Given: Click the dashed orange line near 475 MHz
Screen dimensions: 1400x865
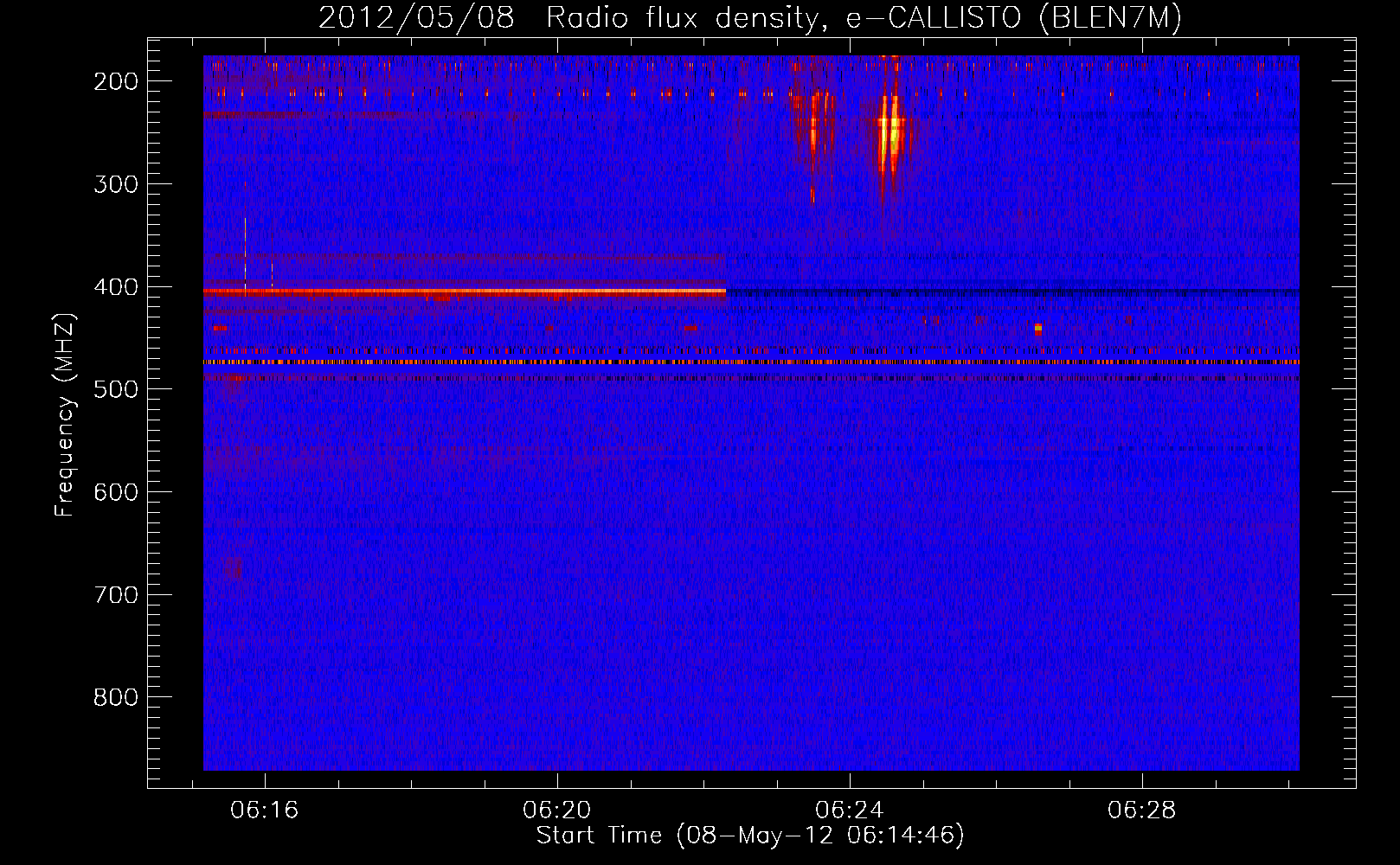Looking at the screenshot, I should coord(751,362).
